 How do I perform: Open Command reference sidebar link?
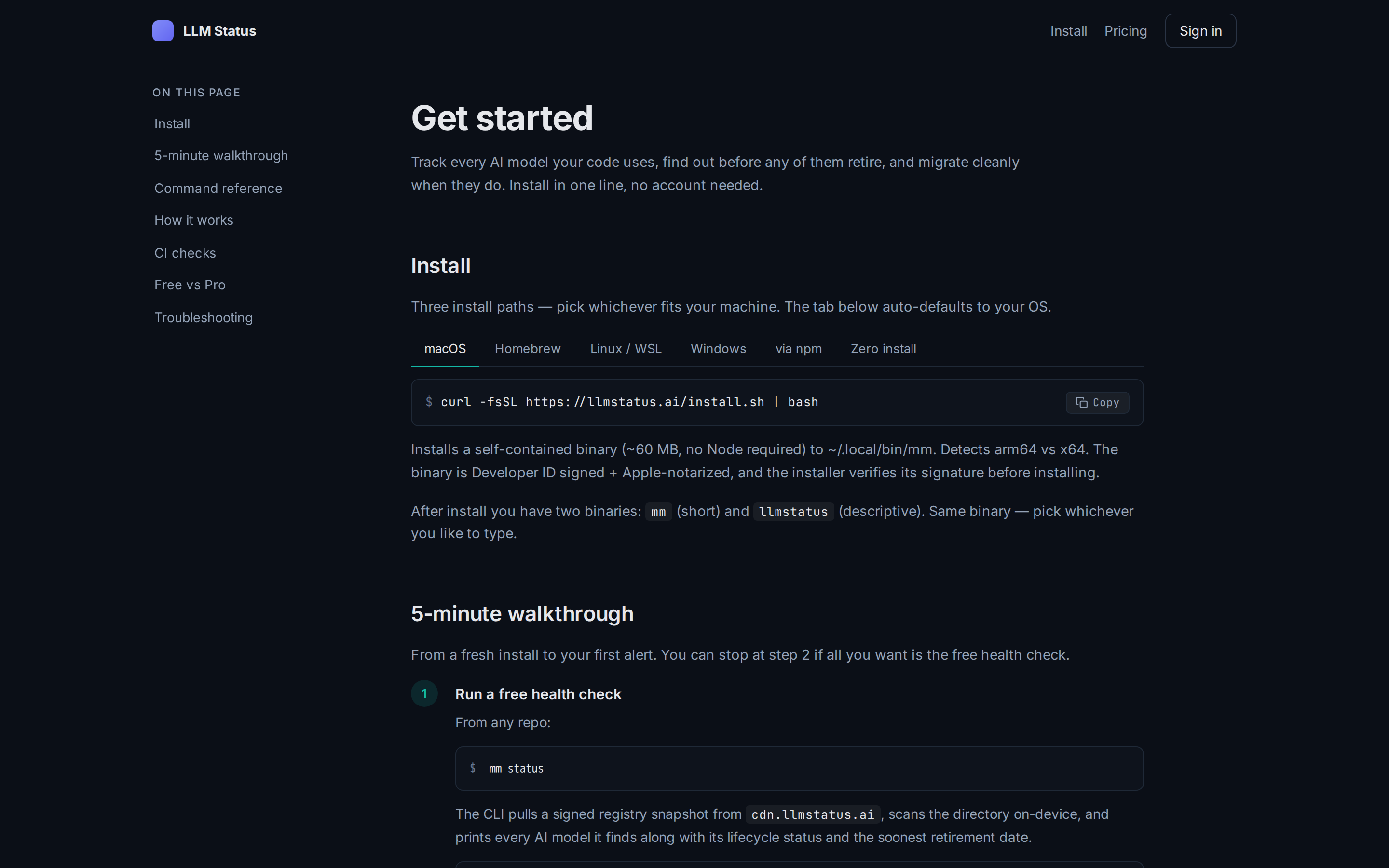point(218,188)
